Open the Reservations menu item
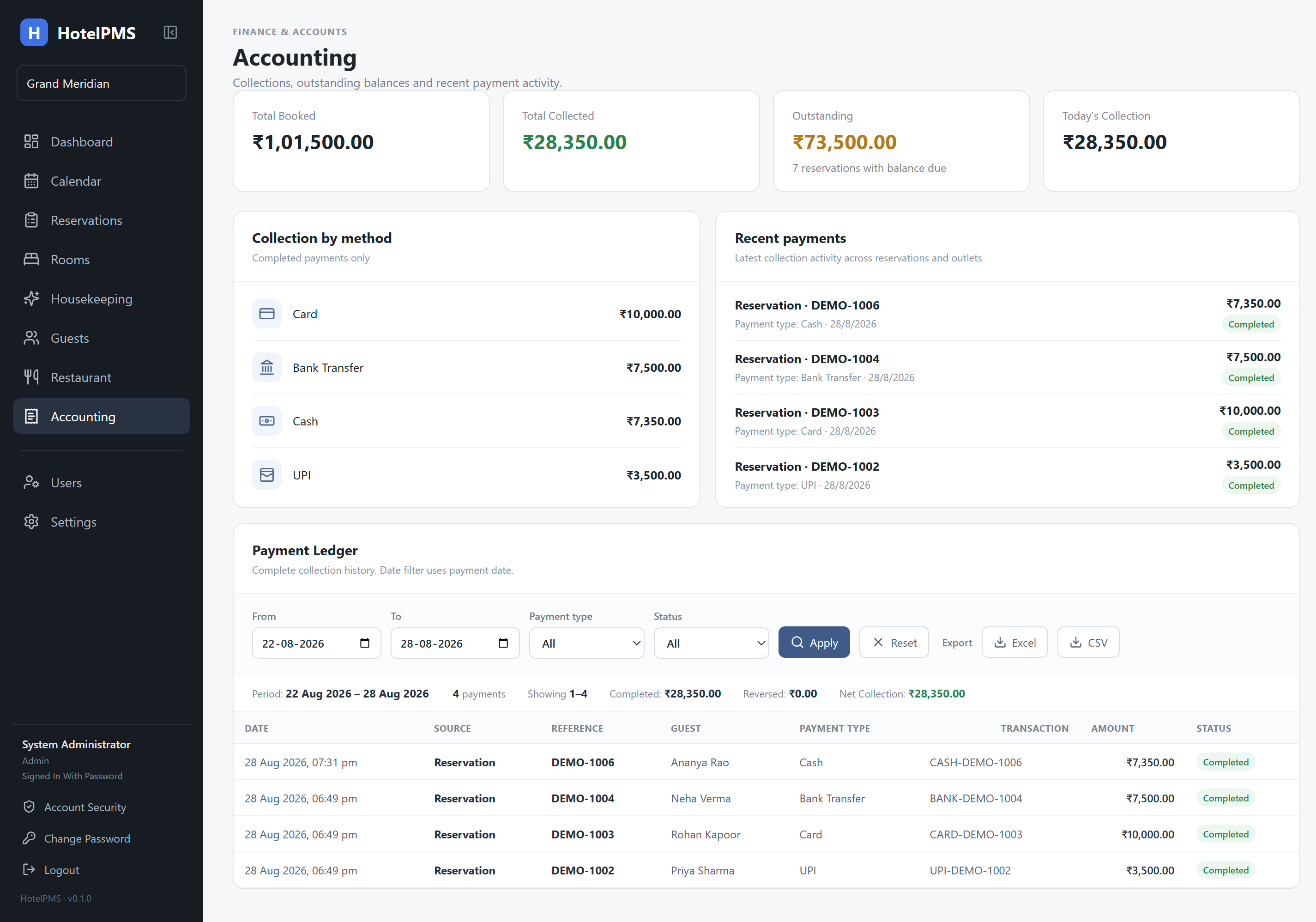Screen dimensions: 1316x922 click(x=102, y=220)
